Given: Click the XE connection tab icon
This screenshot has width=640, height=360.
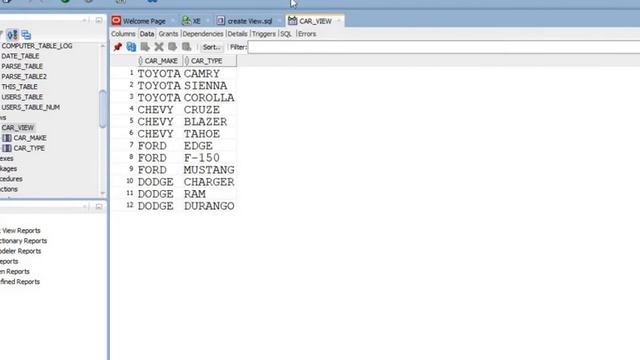Looking at the screenshot, I should [186, 20].
